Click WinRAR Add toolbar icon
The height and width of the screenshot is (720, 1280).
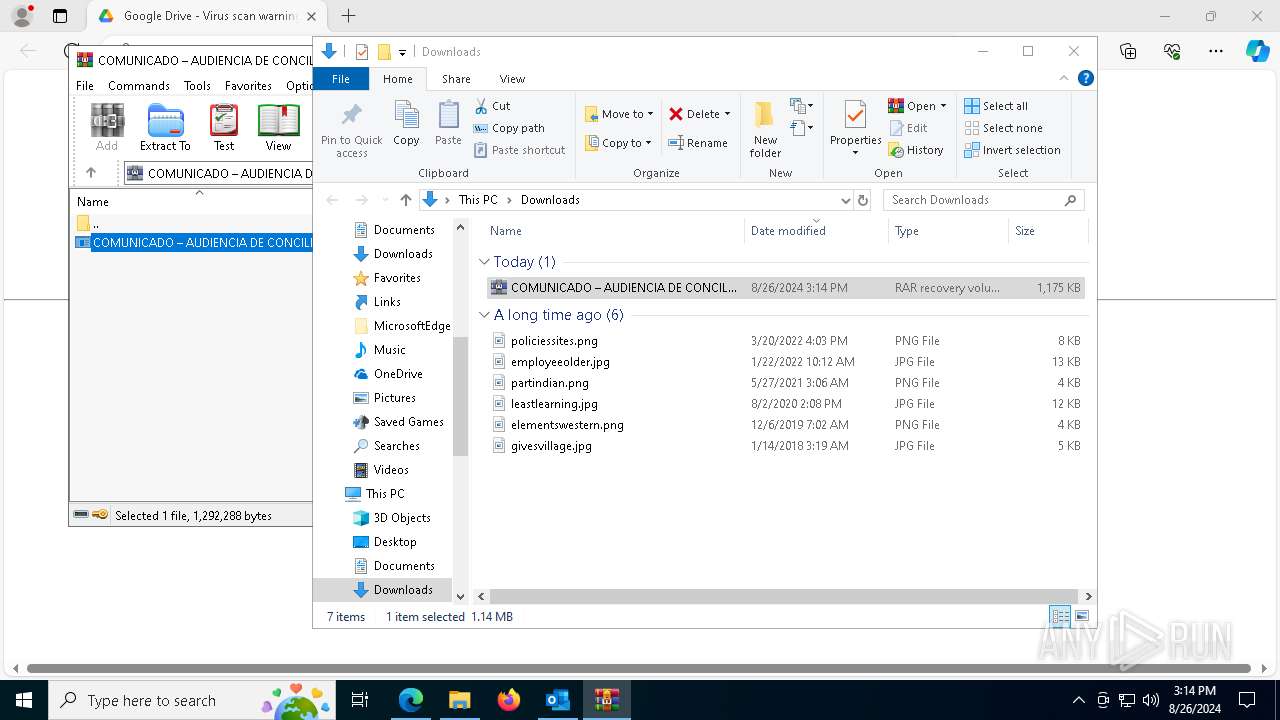[107, 128]
